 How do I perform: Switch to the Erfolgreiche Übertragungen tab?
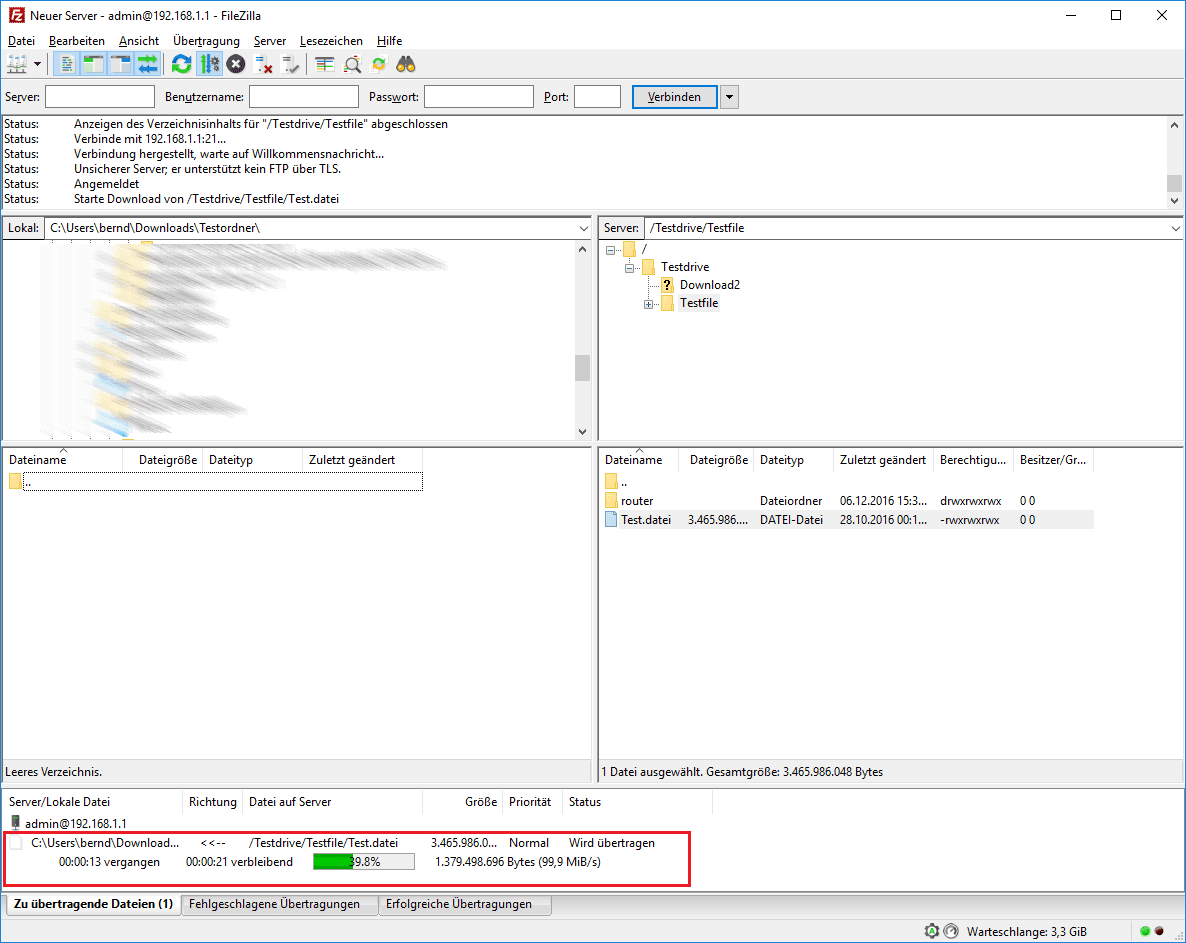[464, 904]
